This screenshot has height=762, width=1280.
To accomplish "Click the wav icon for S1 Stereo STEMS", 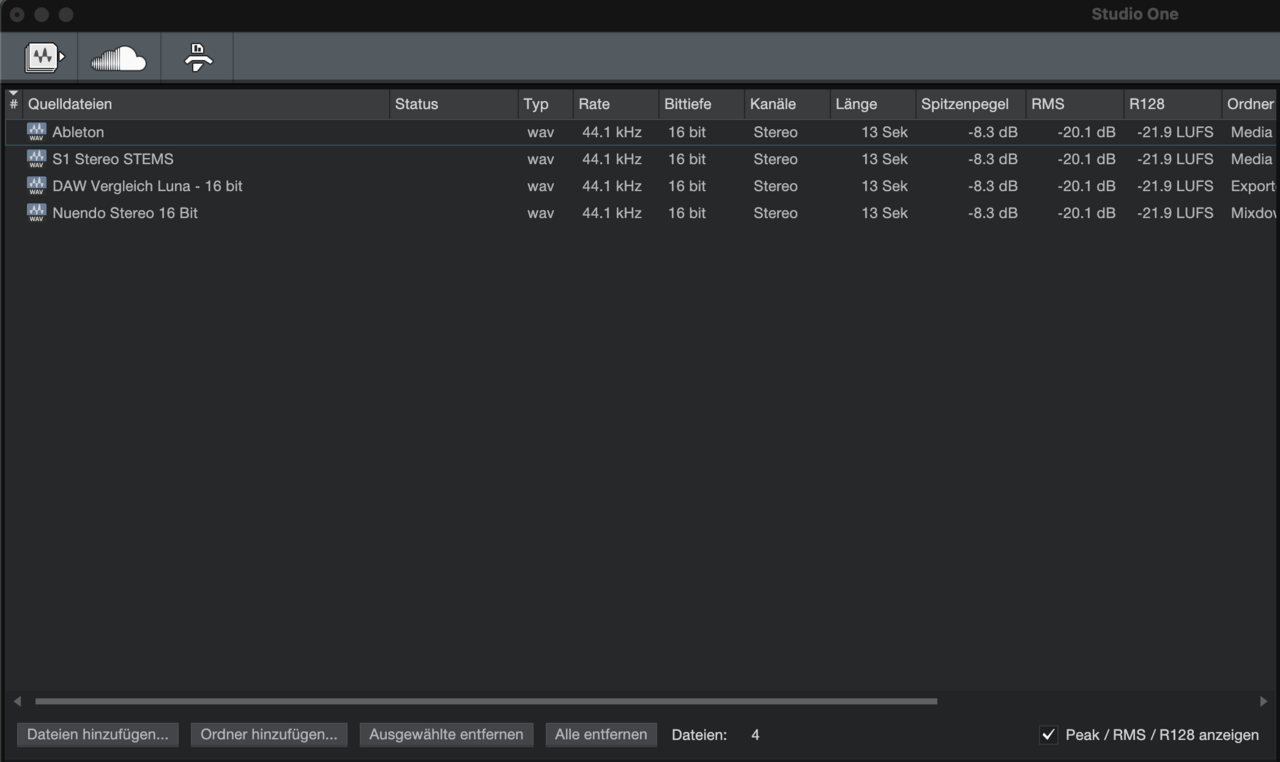I will [37, 159].
